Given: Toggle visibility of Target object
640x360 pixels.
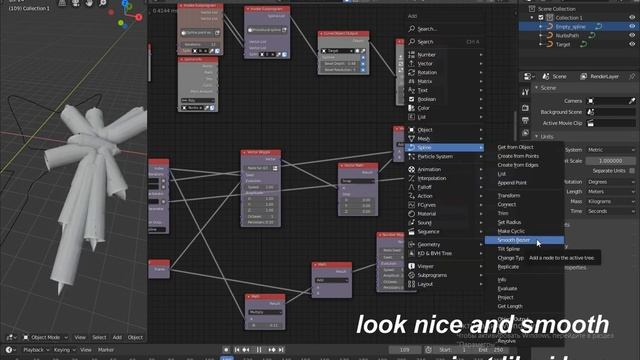Looking at the screenshot, I should 632,44.
